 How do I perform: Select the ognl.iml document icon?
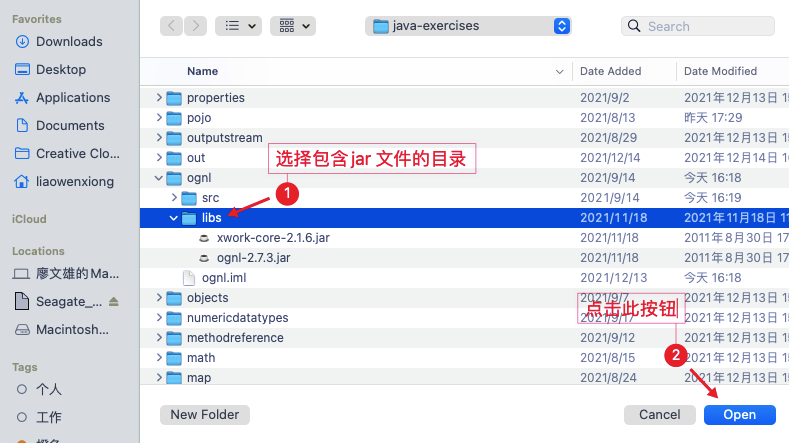coord(189,278)
